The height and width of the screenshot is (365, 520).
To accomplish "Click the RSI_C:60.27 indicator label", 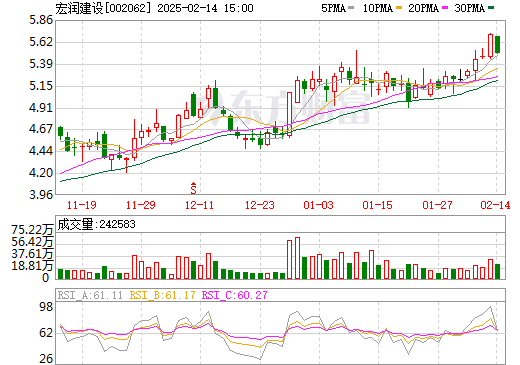I will [235, 295].
